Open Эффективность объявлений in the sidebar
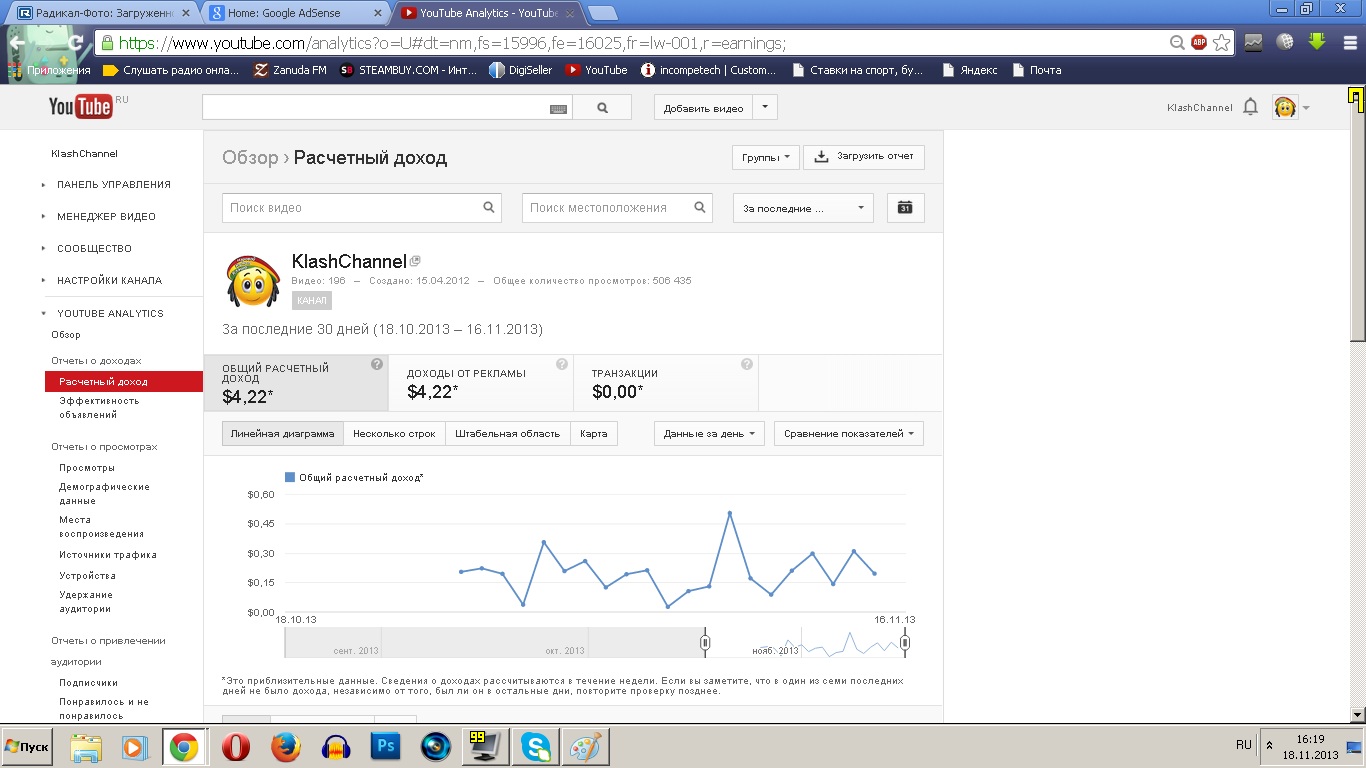The width and height of the screenshot is (1366, 768). point(99,407)
